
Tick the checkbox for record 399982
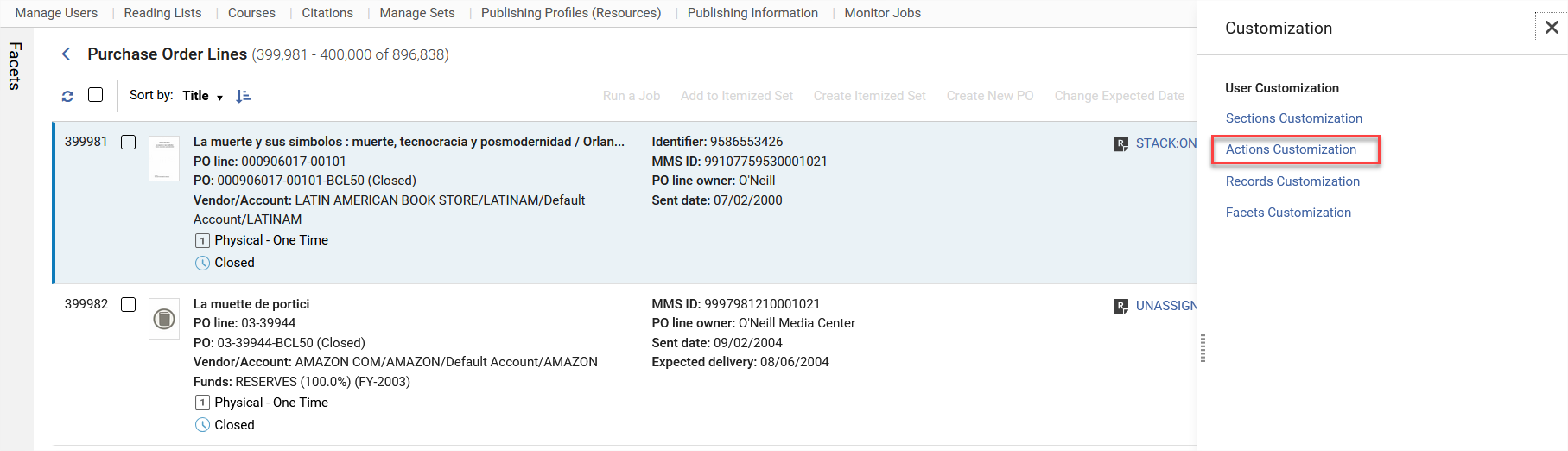coord(129,304)
